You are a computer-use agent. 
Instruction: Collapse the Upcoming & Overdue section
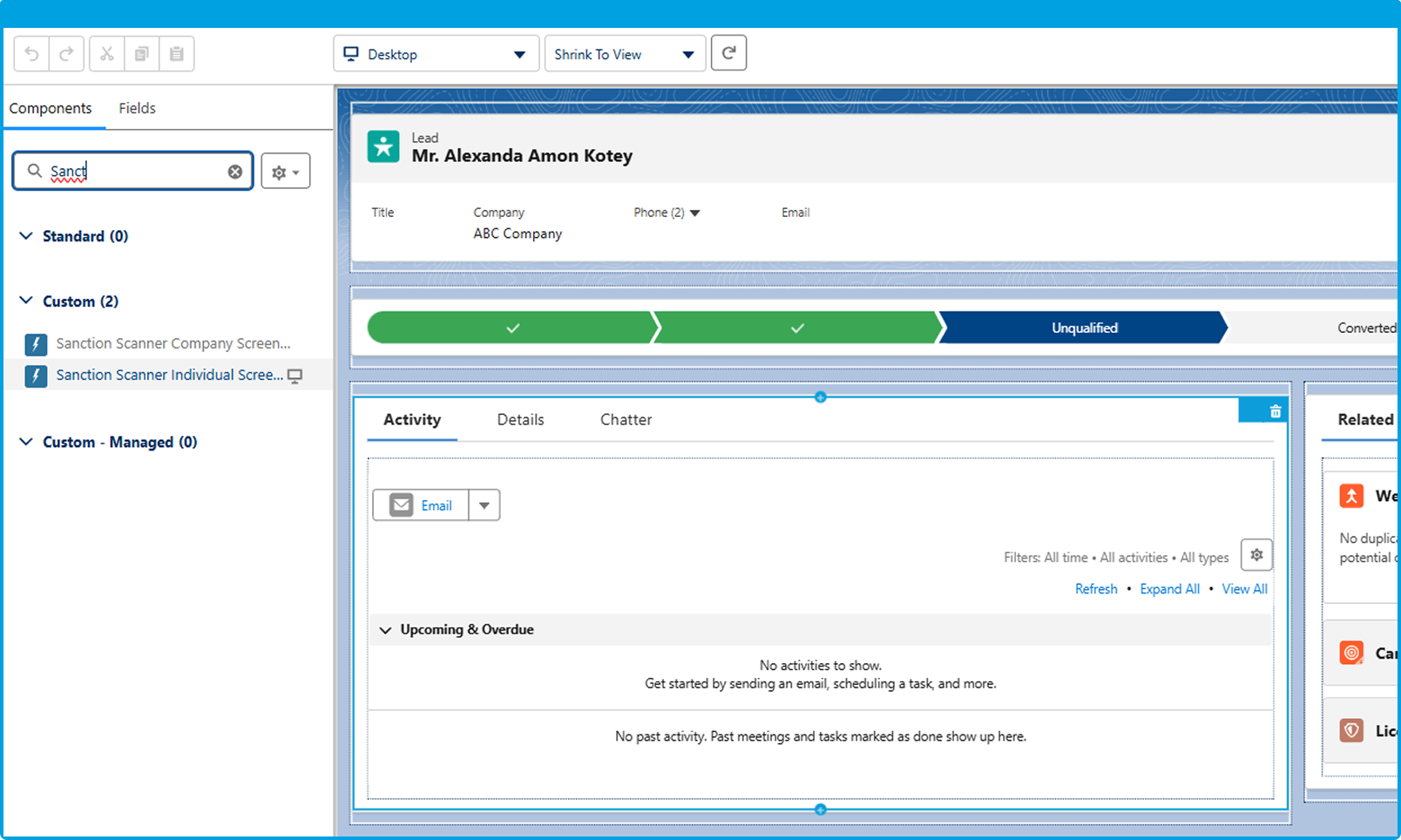tap(385, 630)
